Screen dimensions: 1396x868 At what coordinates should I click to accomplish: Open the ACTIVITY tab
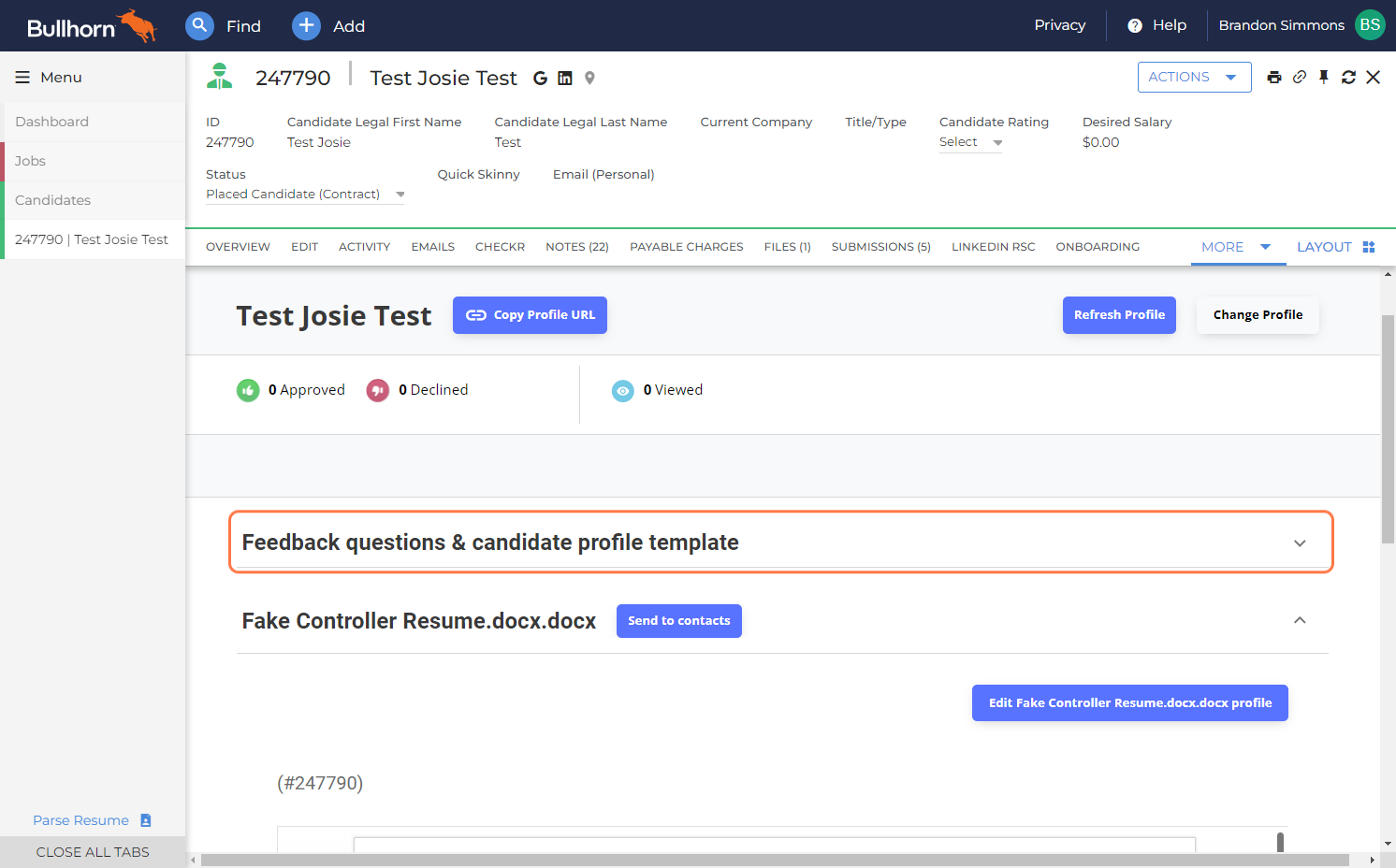point(365,247)
